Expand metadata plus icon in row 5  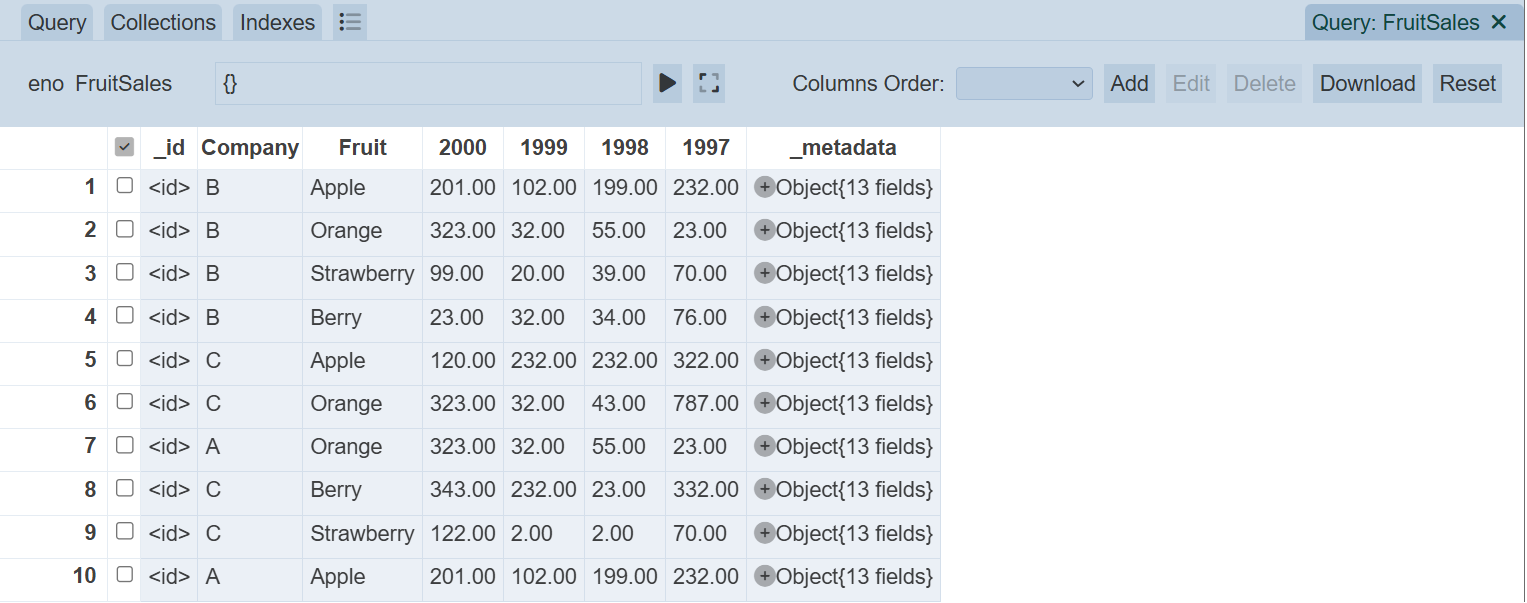click(764, 360)
